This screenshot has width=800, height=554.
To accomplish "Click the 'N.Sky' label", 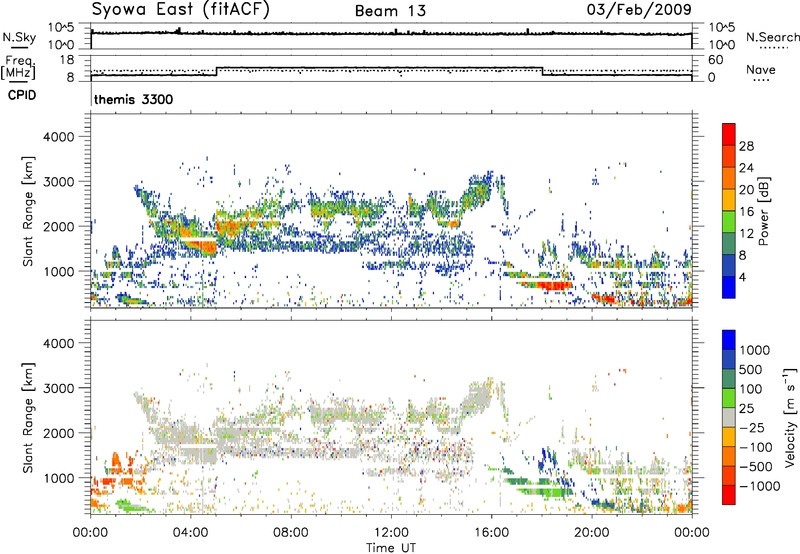I will pos(19,37).
